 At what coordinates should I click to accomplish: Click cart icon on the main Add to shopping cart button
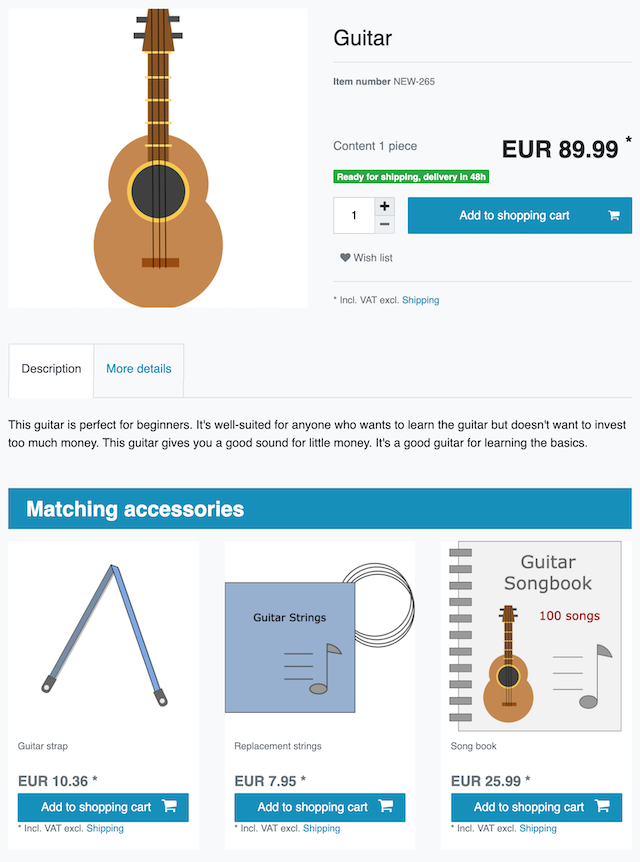(613, 215)
